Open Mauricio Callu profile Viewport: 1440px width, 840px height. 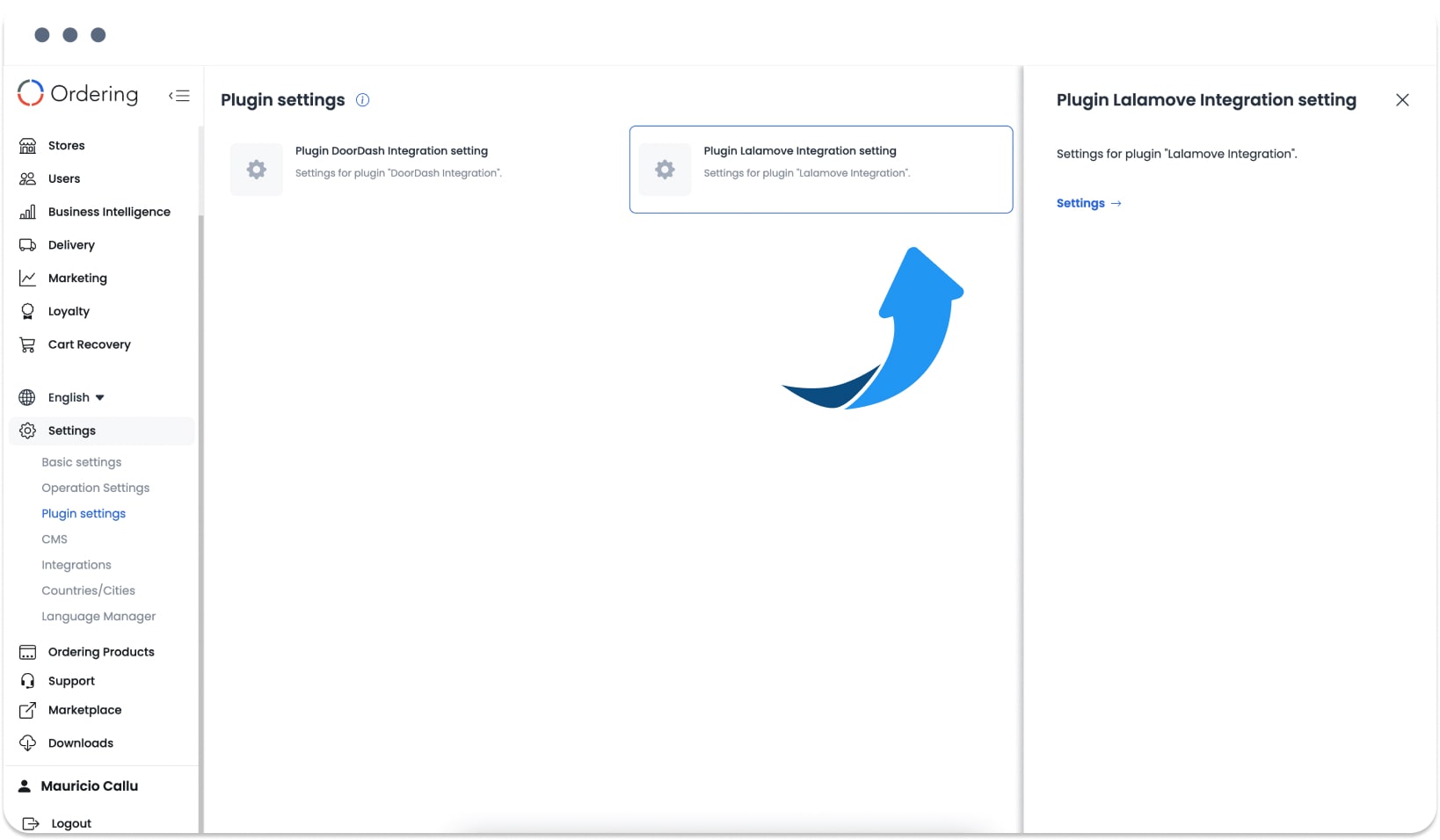pyautogui.click(x=90, y=786)
